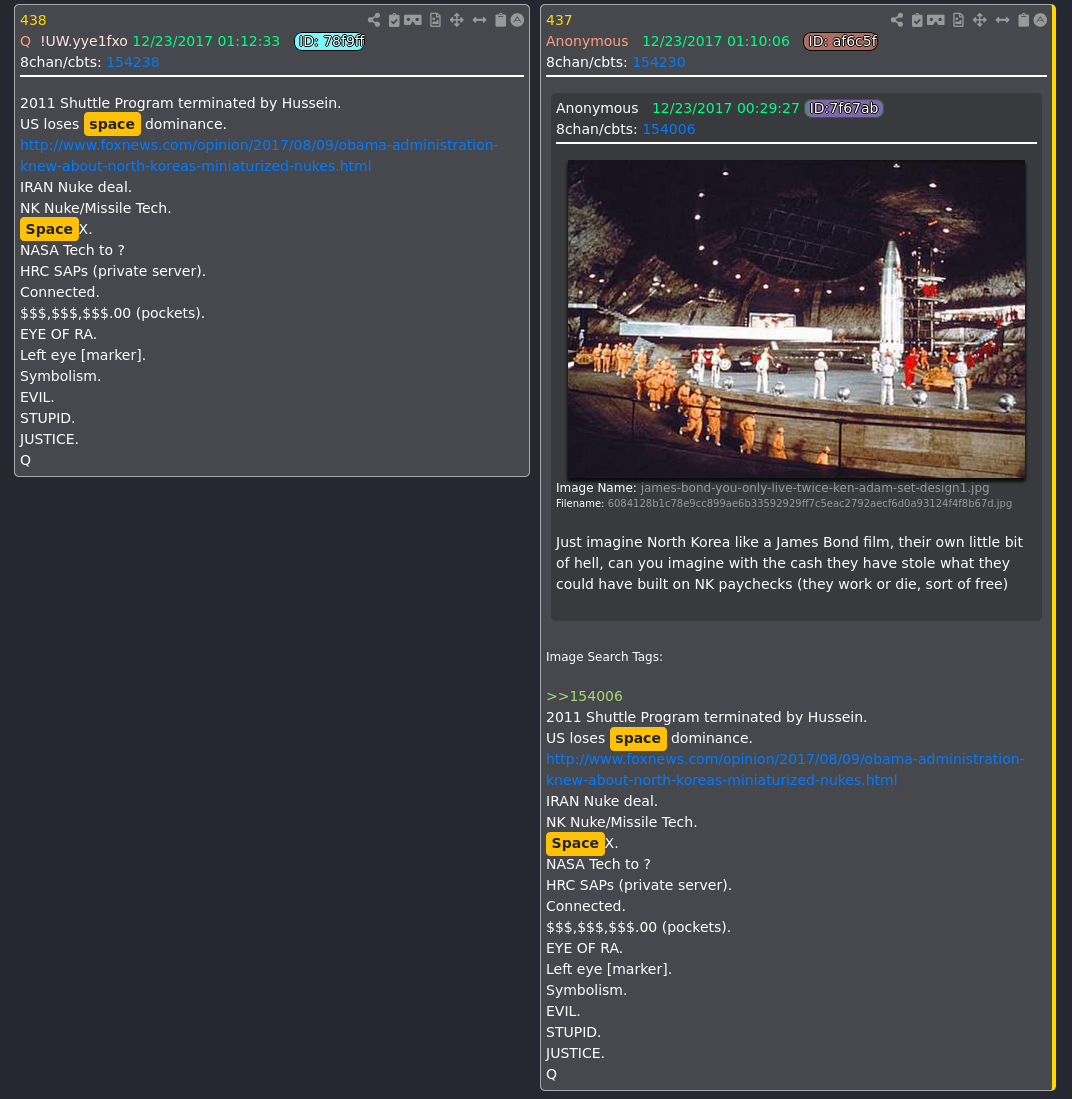Click circled A icon on post 437
This screenshot has height=1099, width=1072.
tap(1040, 20)
